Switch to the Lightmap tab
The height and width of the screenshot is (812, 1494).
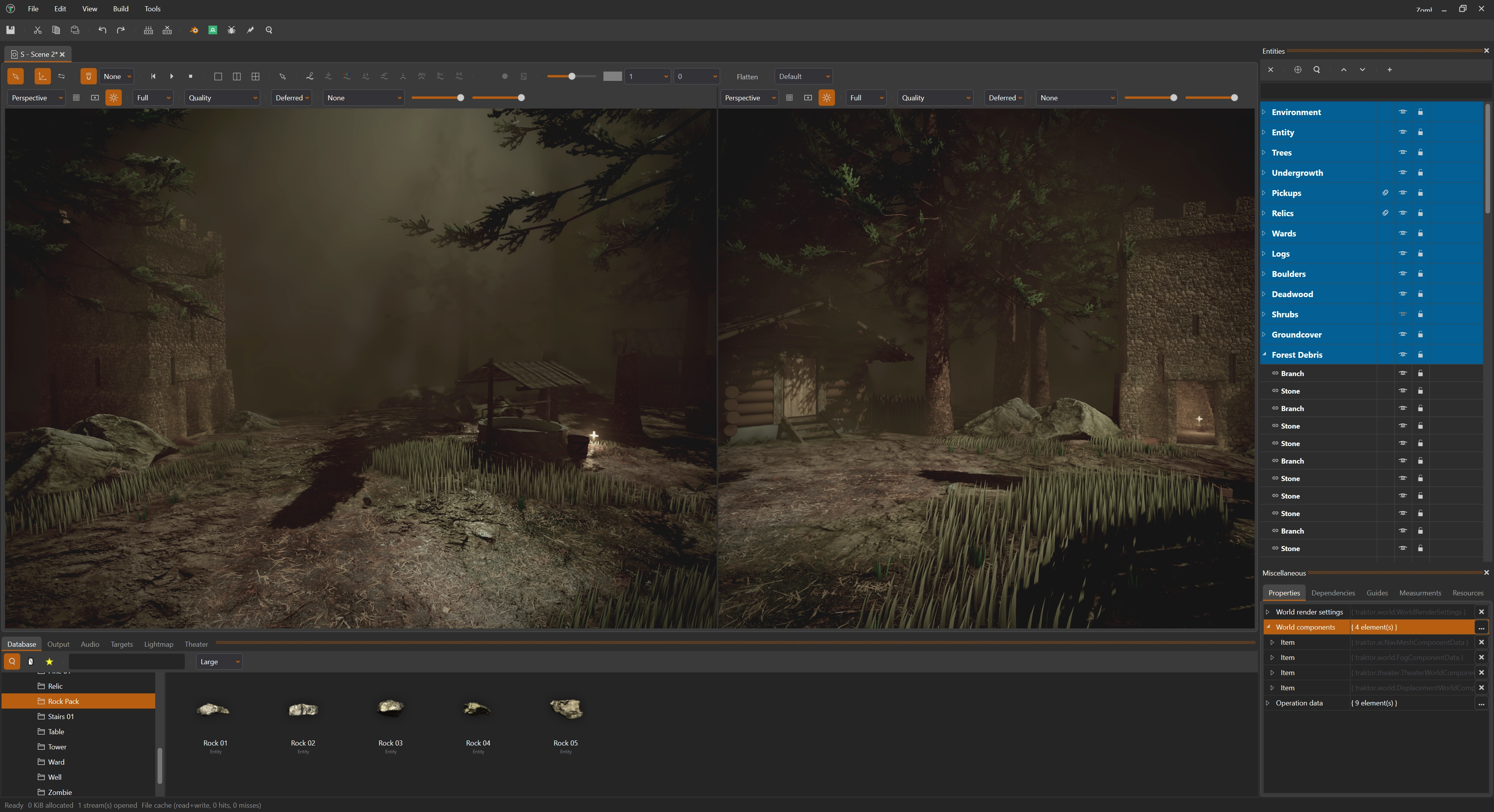click(x=158, y=644)
